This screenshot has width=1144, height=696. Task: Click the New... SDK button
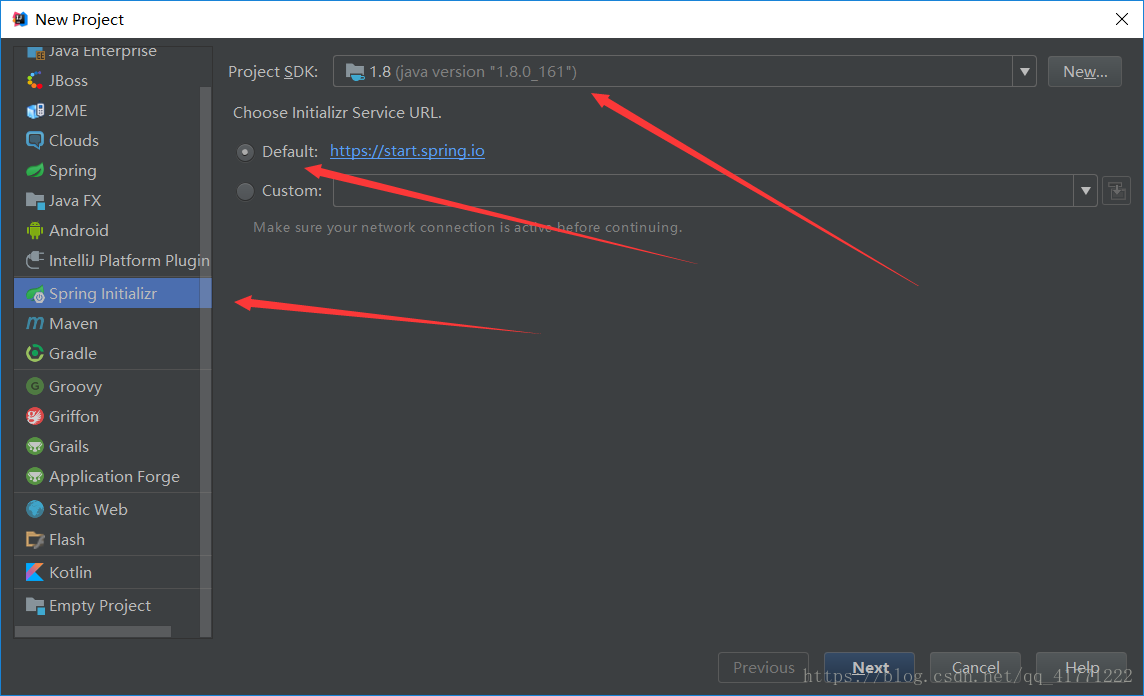pyautogui.click(x=1085, y=71)
